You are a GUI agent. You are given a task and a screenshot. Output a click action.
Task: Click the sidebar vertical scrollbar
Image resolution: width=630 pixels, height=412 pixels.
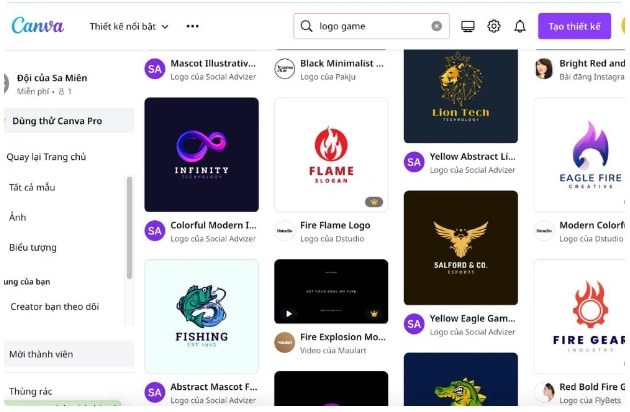pyautogui.click(x=129, y=228)
